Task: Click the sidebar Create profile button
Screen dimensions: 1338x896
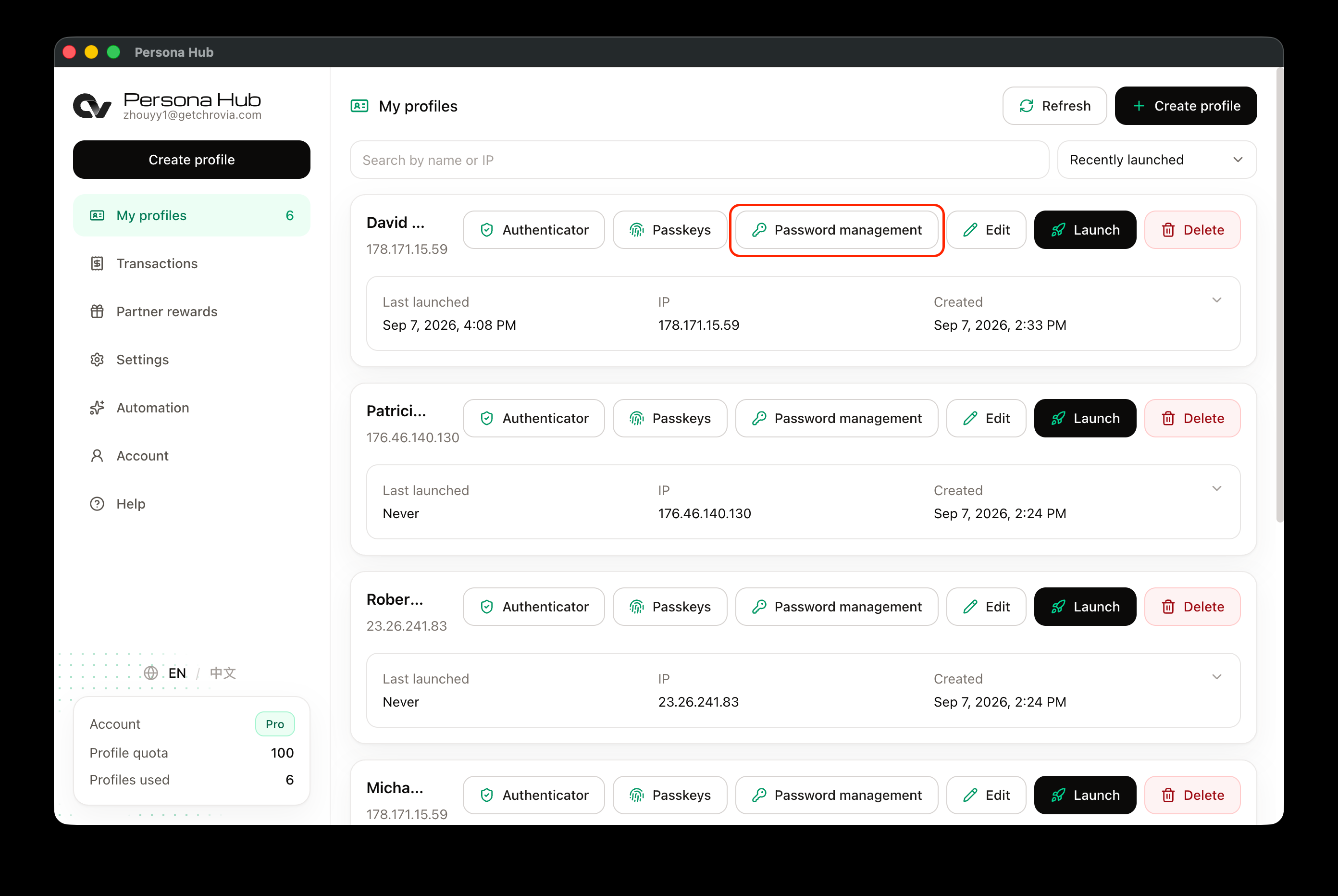Action: (191, 160)
